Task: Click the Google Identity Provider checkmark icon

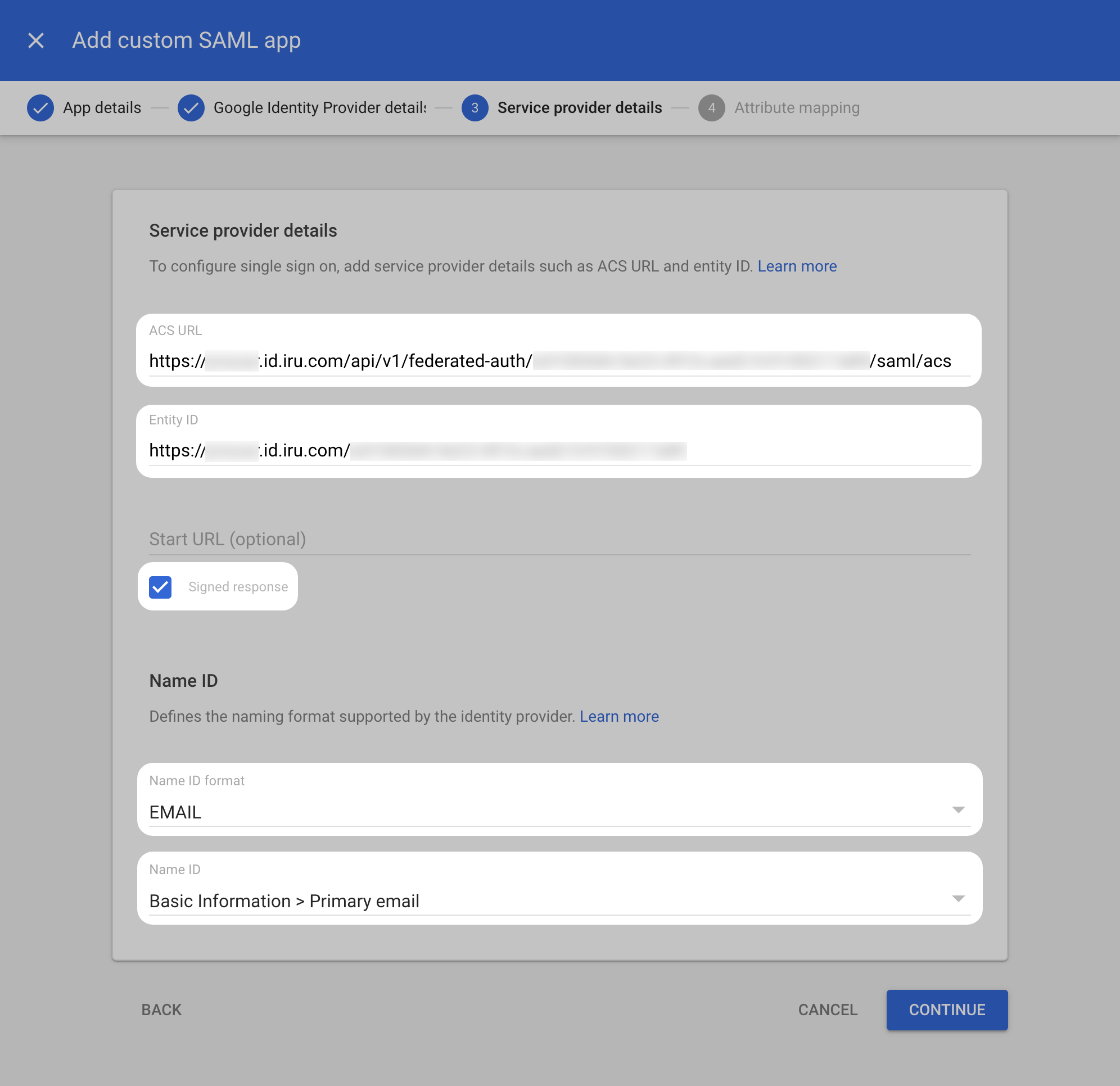Action: 191,107
